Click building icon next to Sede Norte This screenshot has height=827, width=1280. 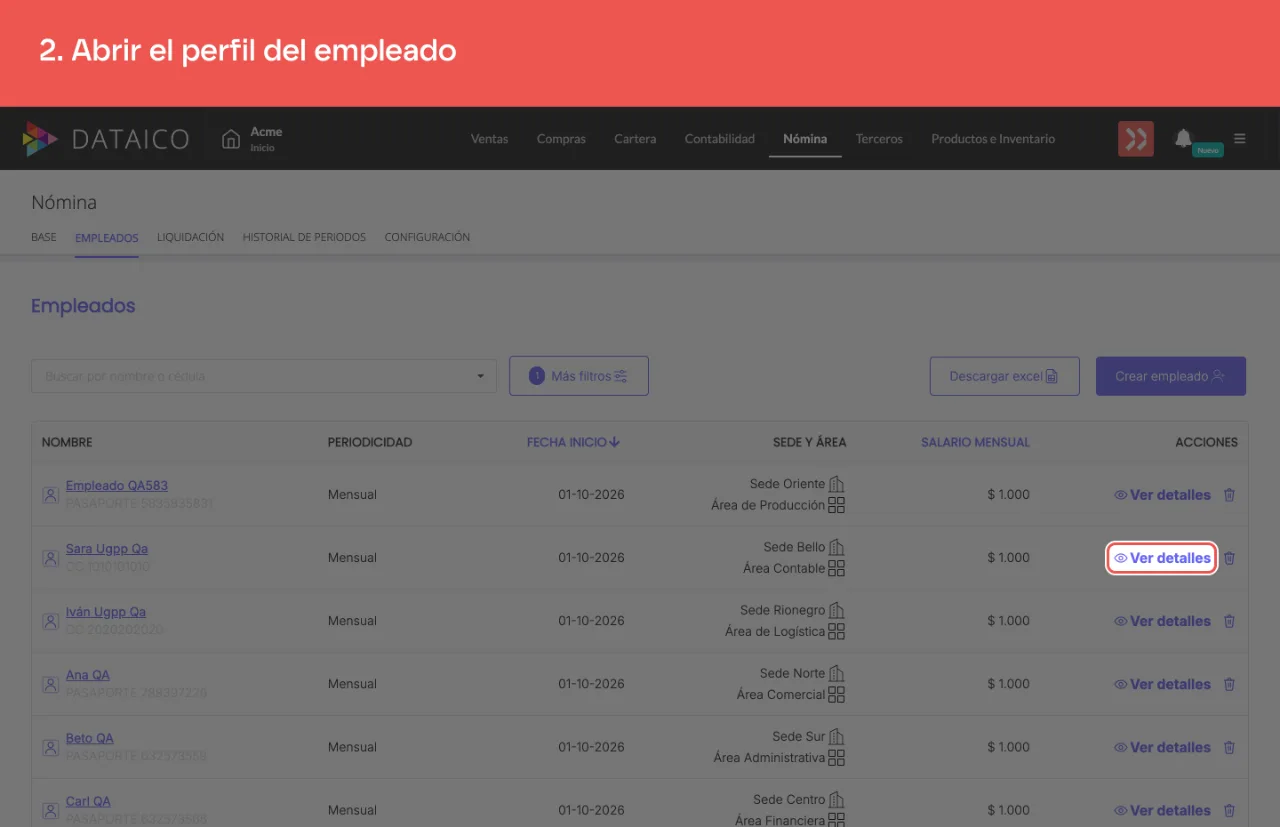tap(837, 673)
